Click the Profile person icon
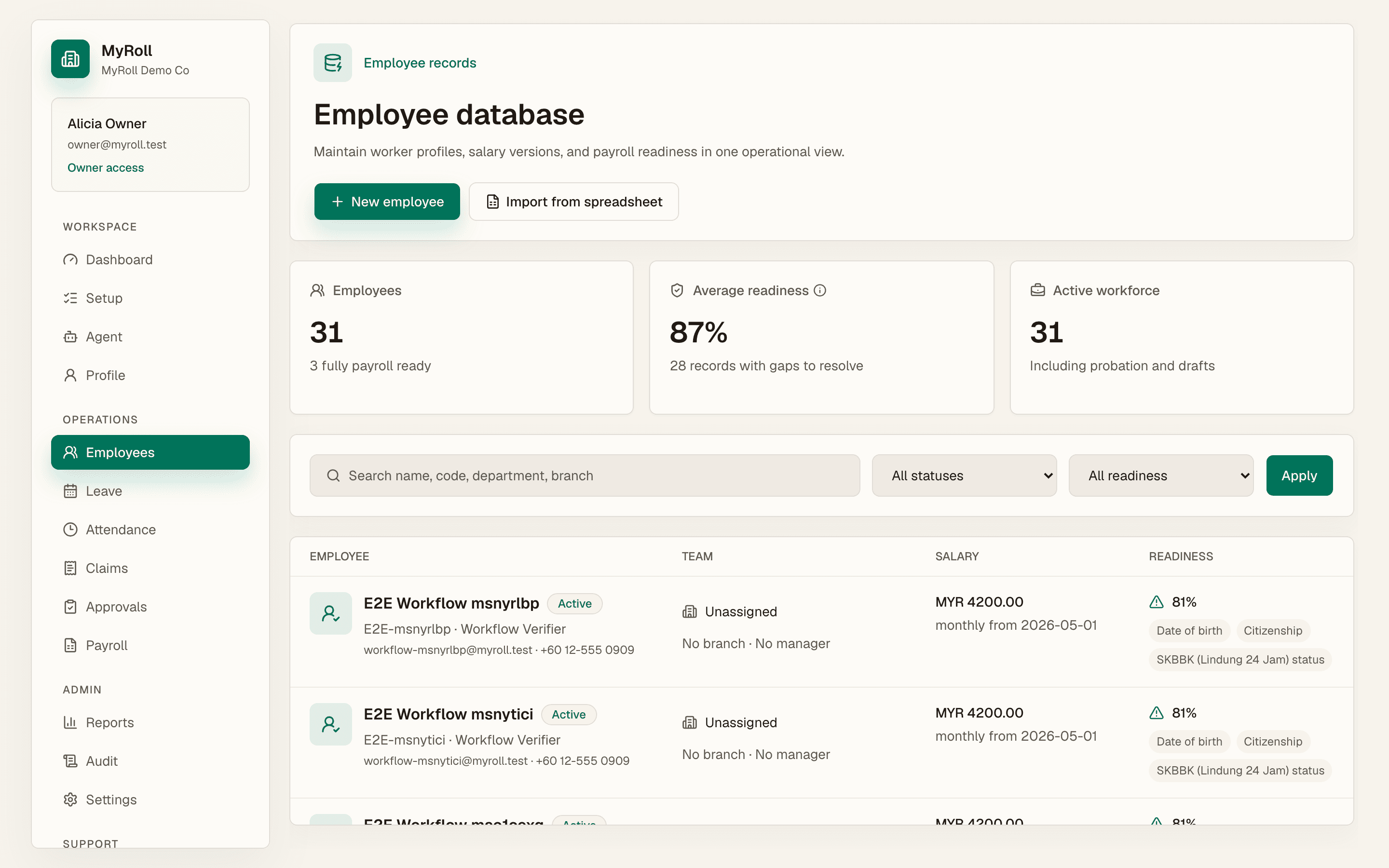This screenshot has height=868, width=1389. coord(70,375)
